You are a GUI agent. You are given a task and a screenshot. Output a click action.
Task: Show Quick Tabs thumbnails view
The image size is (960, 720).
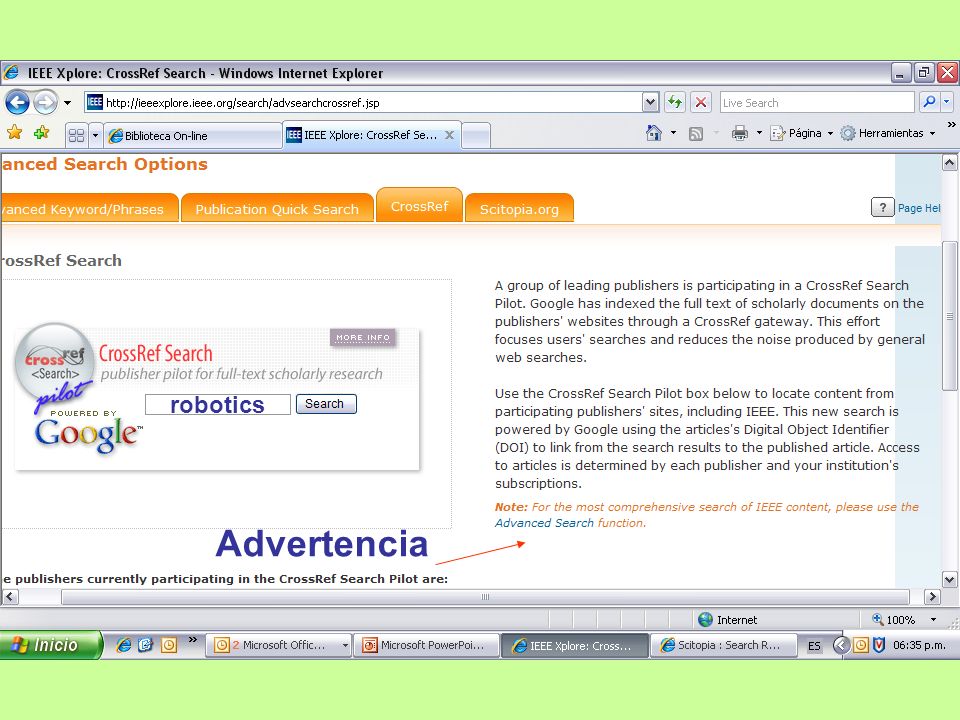tap(77, 135)
